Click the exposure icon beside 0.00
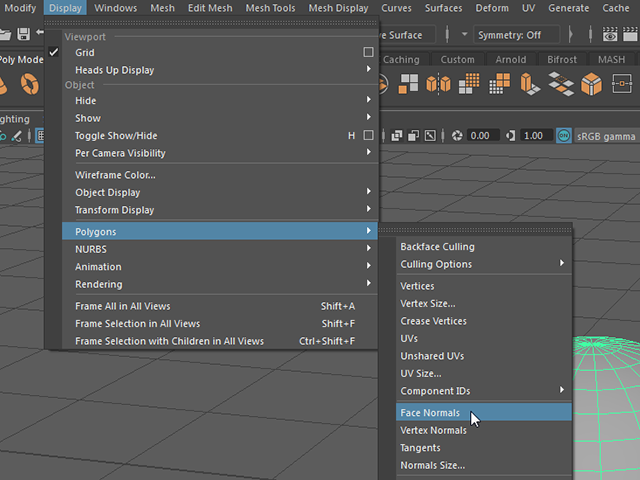This screenshot has width=640, height=480. [x=457, y=136]
